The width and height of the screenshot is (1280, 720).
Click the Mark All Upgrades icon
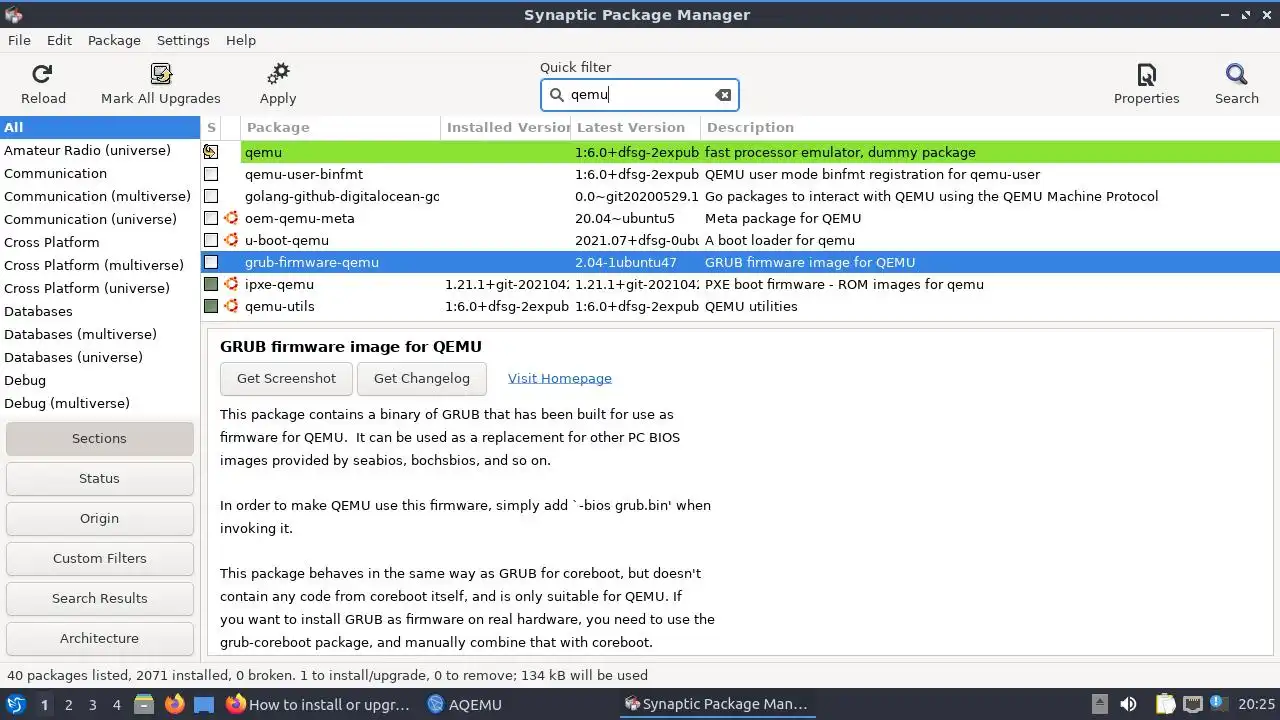(x=161, y=74)
